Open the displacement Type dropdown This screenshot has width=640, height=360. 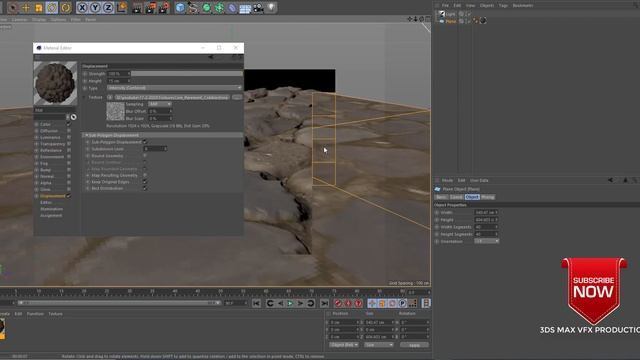pos(174,88)
